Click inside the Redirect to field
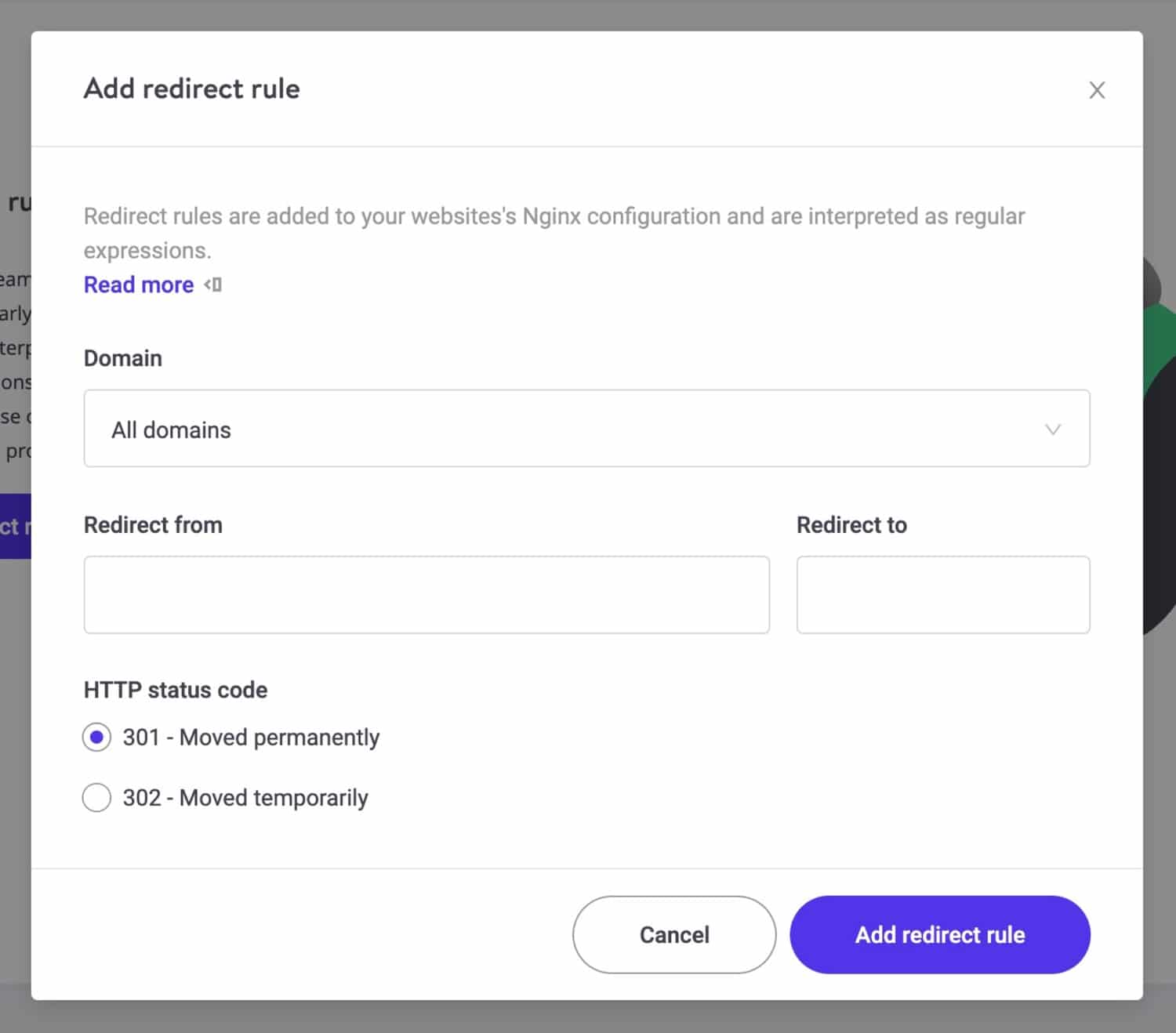This screenshot has width=1176, height=1033. [x=942, y=594]
